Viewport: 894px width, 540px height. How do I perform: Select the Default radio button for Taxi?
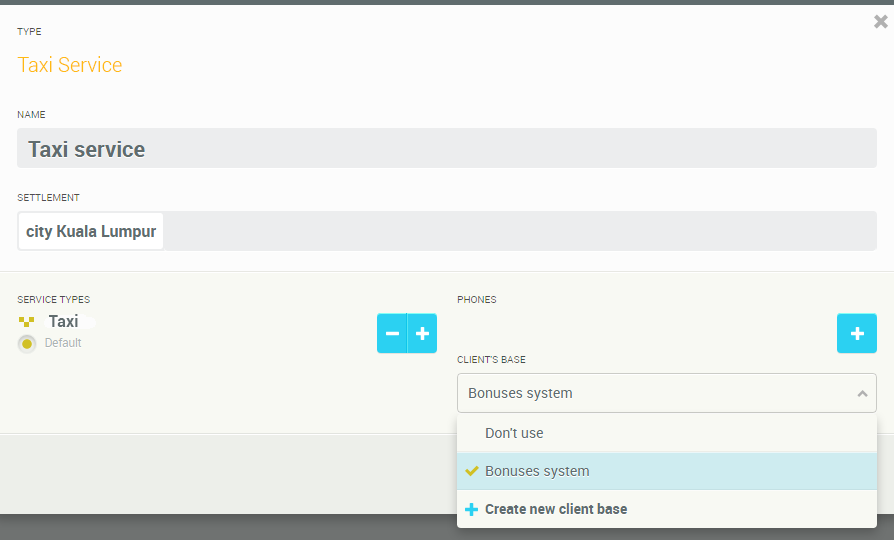pyautogui.click(x=27, y=344)
